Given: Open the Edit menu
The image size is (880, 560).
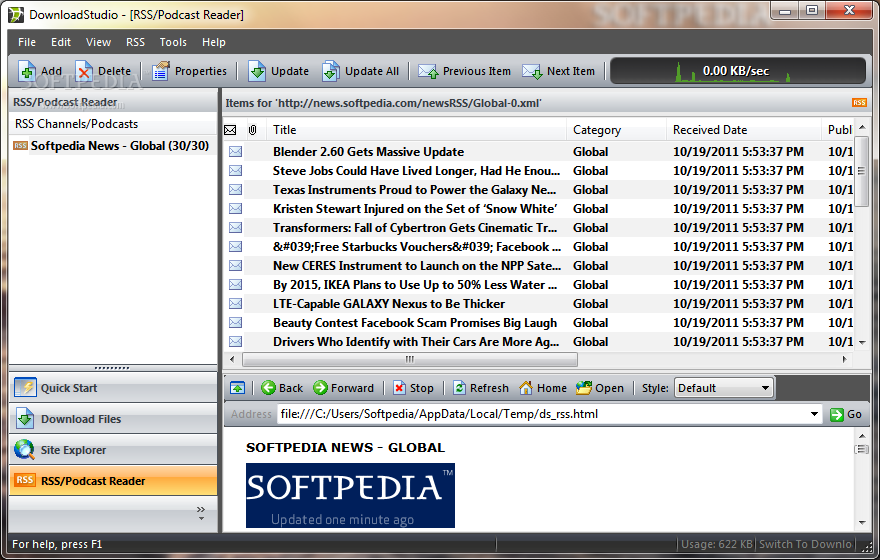Looking at the screenshot, I should coord(61,42).
